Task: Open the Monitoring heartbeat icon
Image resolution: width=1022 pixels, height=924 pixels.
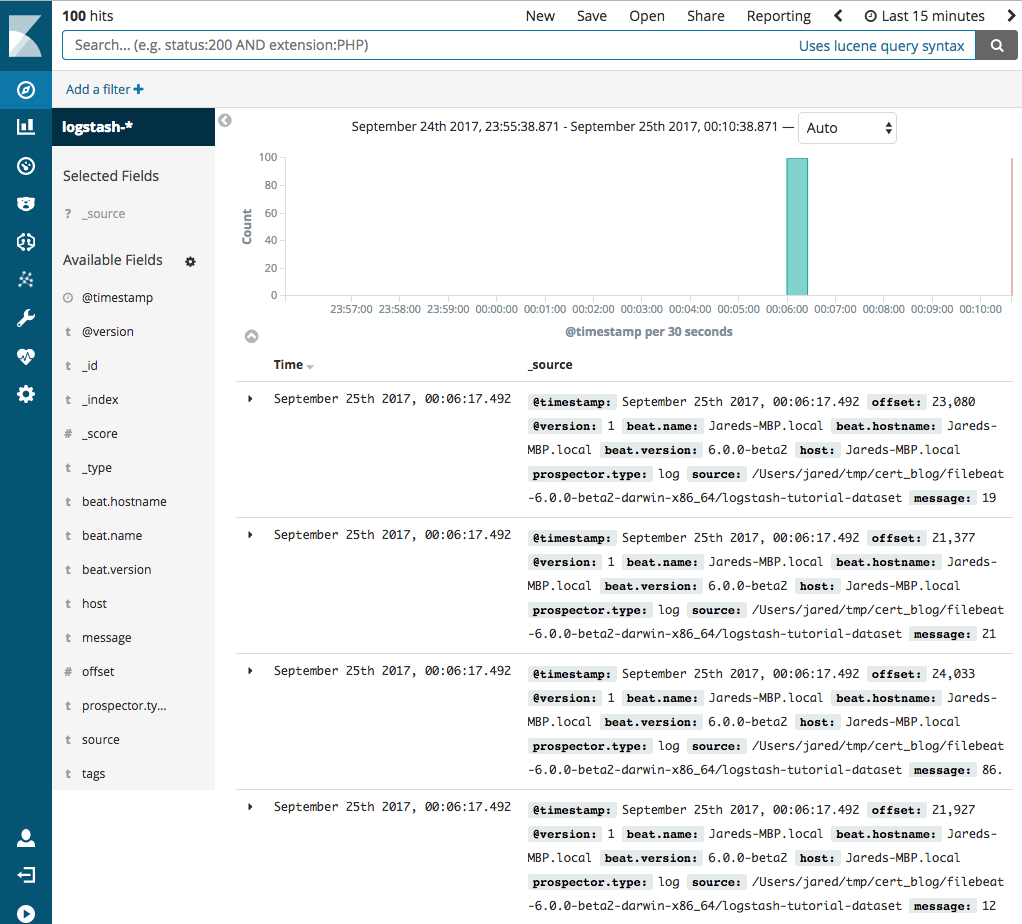Action: click(25, 356)
